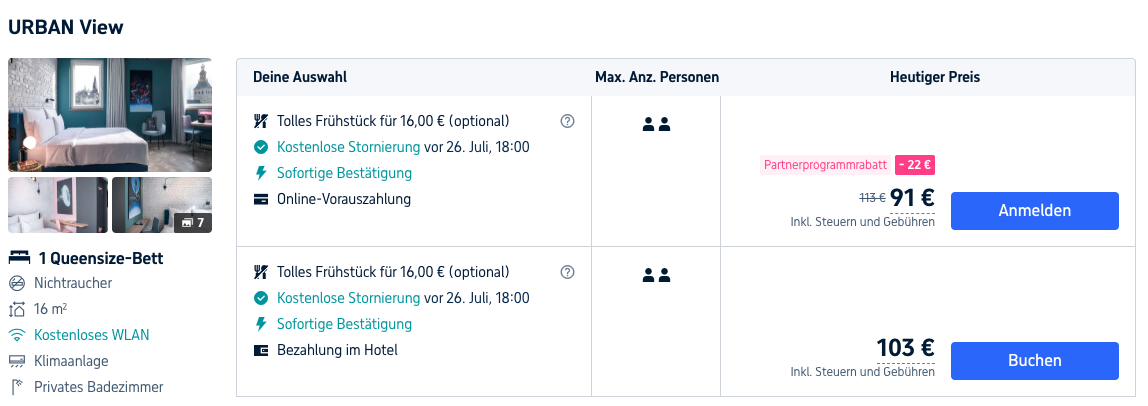
Task: Click the help icon beside first breakfast option
Action: [x=567, y=121]
